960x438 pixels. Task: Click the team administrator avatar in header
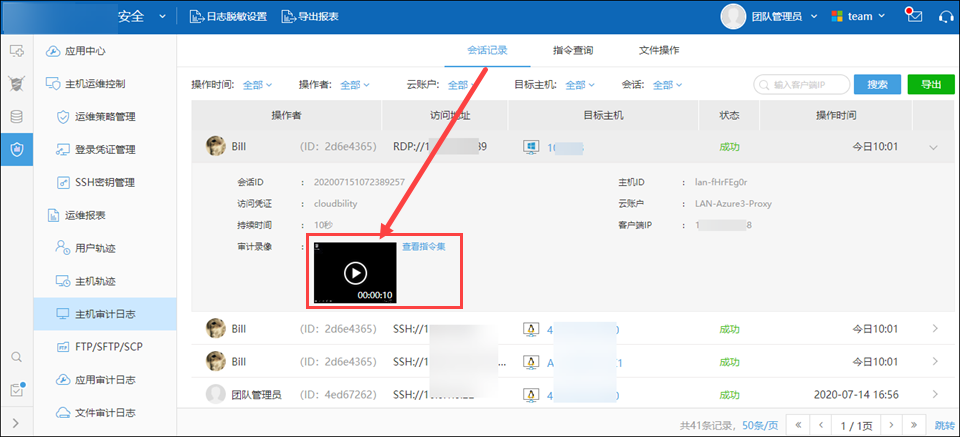(733, 17)
